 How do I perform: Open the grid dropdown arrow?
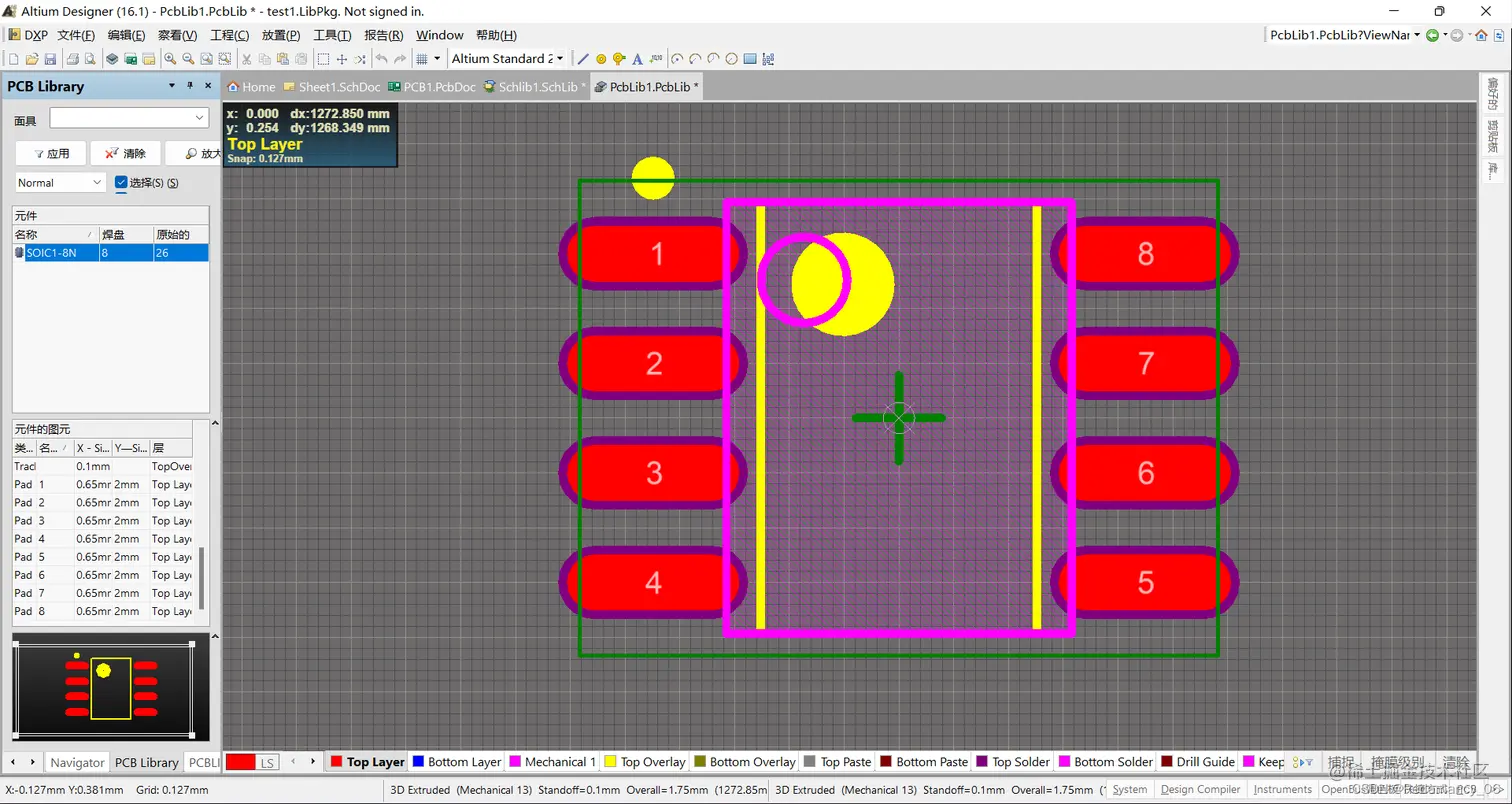(x=437, y=59)
